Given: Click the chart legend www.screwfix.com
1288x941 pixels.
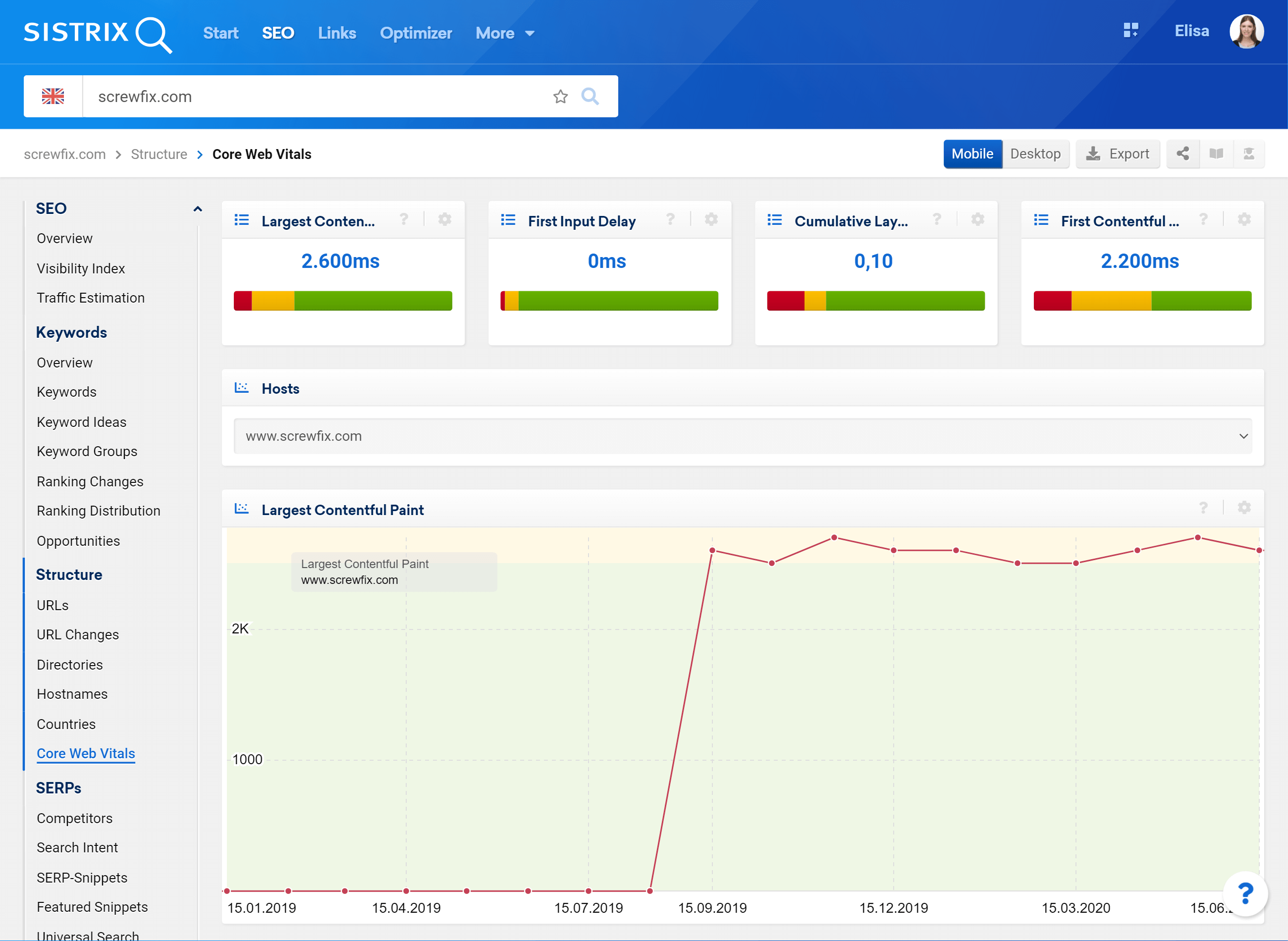Looking at the screenshot, I should [350, 580].
